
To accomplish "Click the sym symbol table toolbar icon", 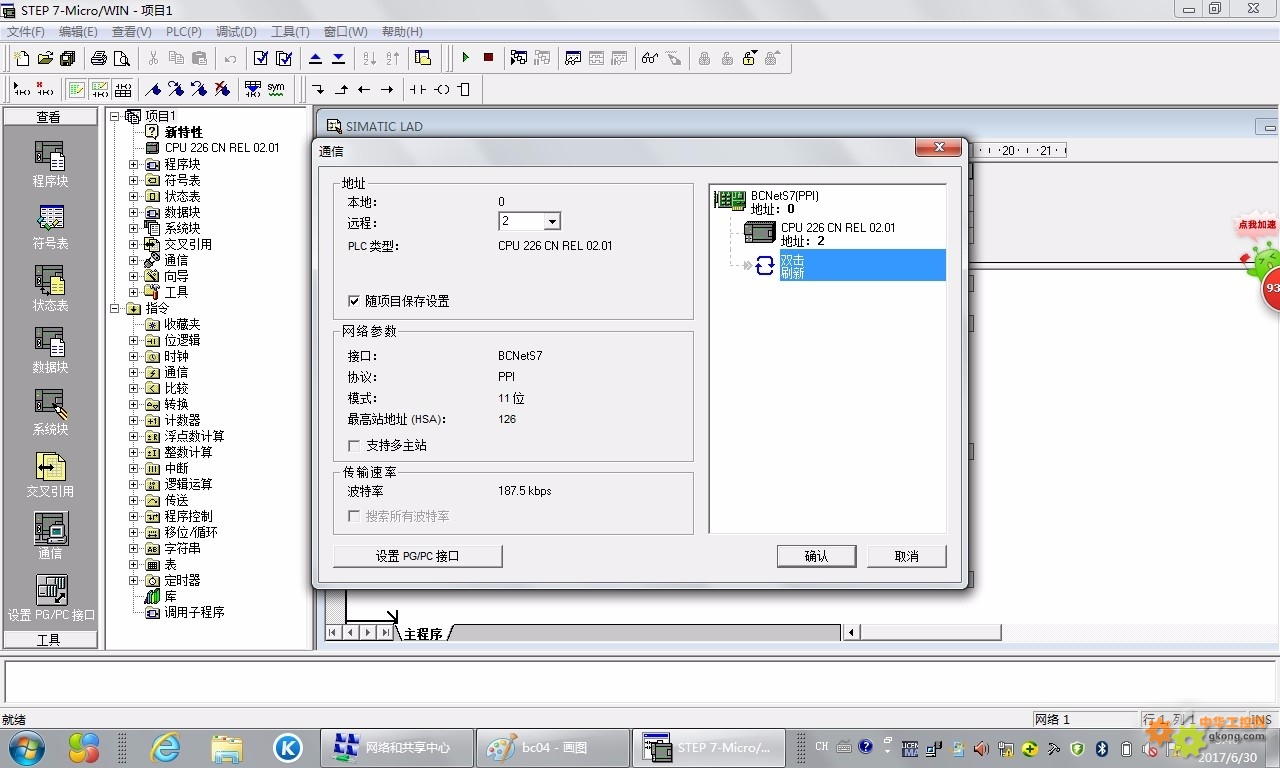I will [276, 89].
